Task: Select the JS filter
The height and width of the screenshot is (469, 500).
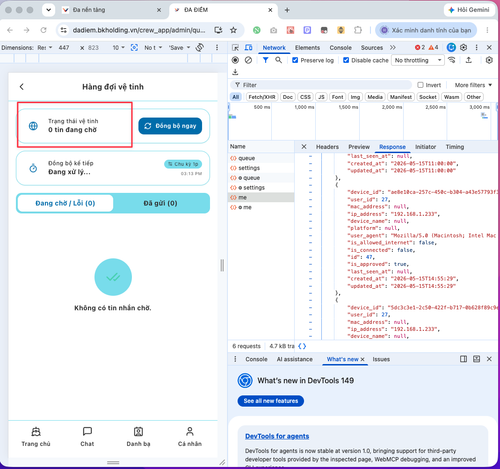Action: click(x=321, y=97)
